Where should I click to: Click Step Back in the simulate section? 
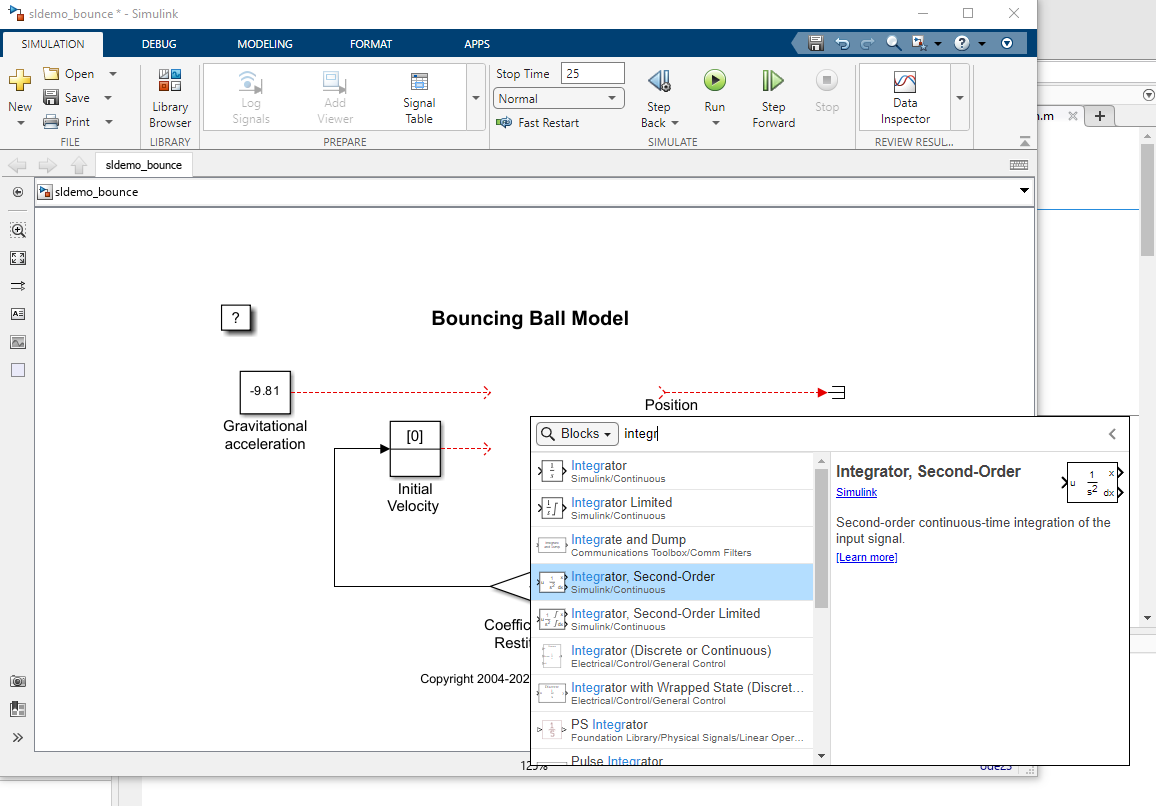[658, 98]
